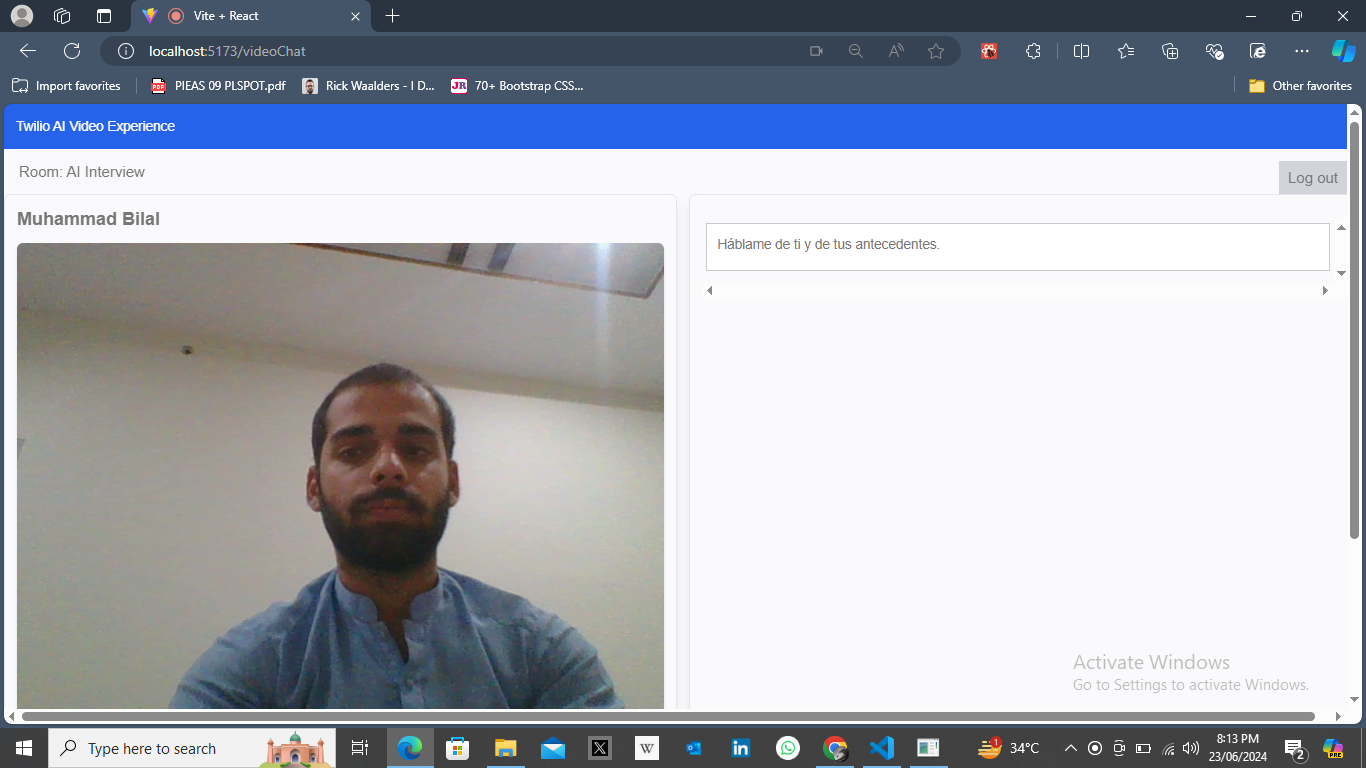Open WhatsApp from the taskbar
Screen dimensions: 1366x768
pyautogui.click(x=788, y=748)
